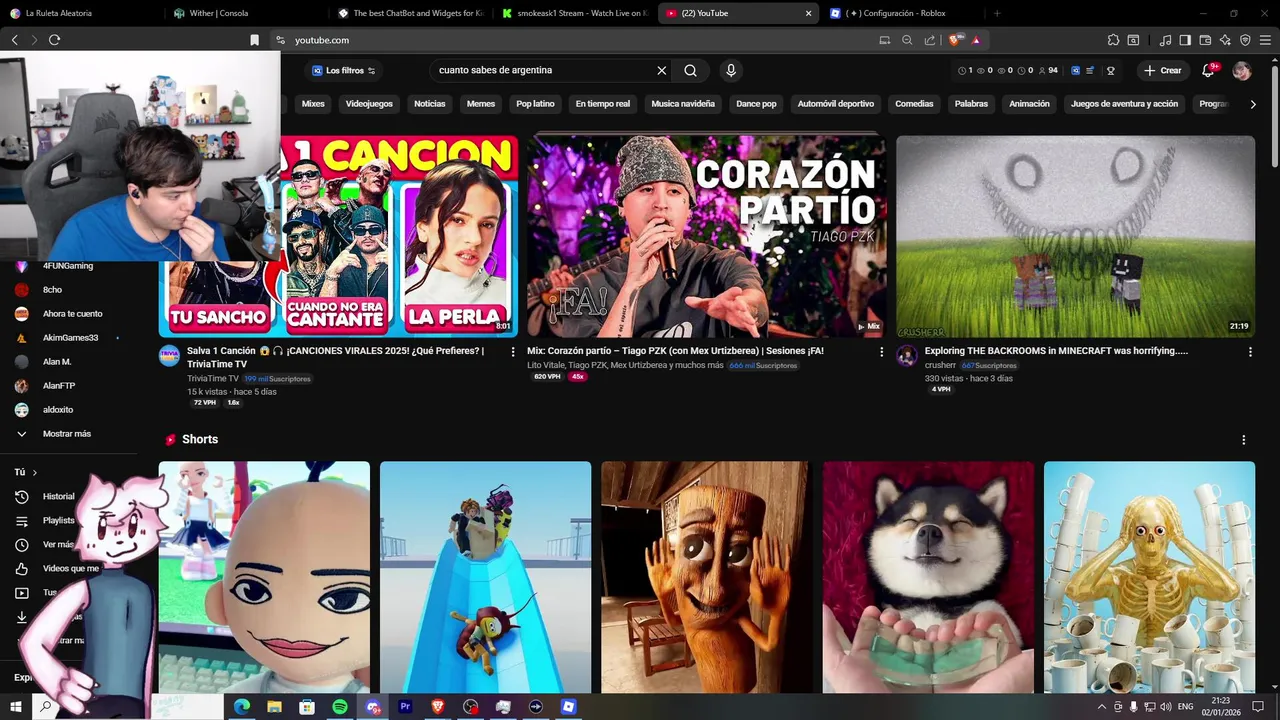
Task: Select the En tiempo real chip
Action: click(x=603, y=104)
